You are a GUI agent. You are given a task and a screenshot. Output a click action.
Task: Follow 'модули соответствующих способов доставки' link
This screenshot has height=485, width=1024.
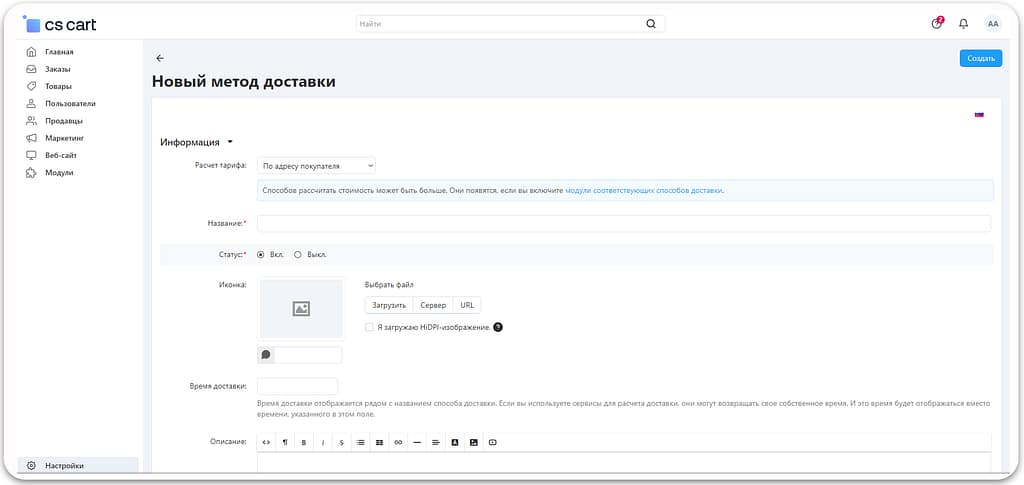click(x=643, y=190)
